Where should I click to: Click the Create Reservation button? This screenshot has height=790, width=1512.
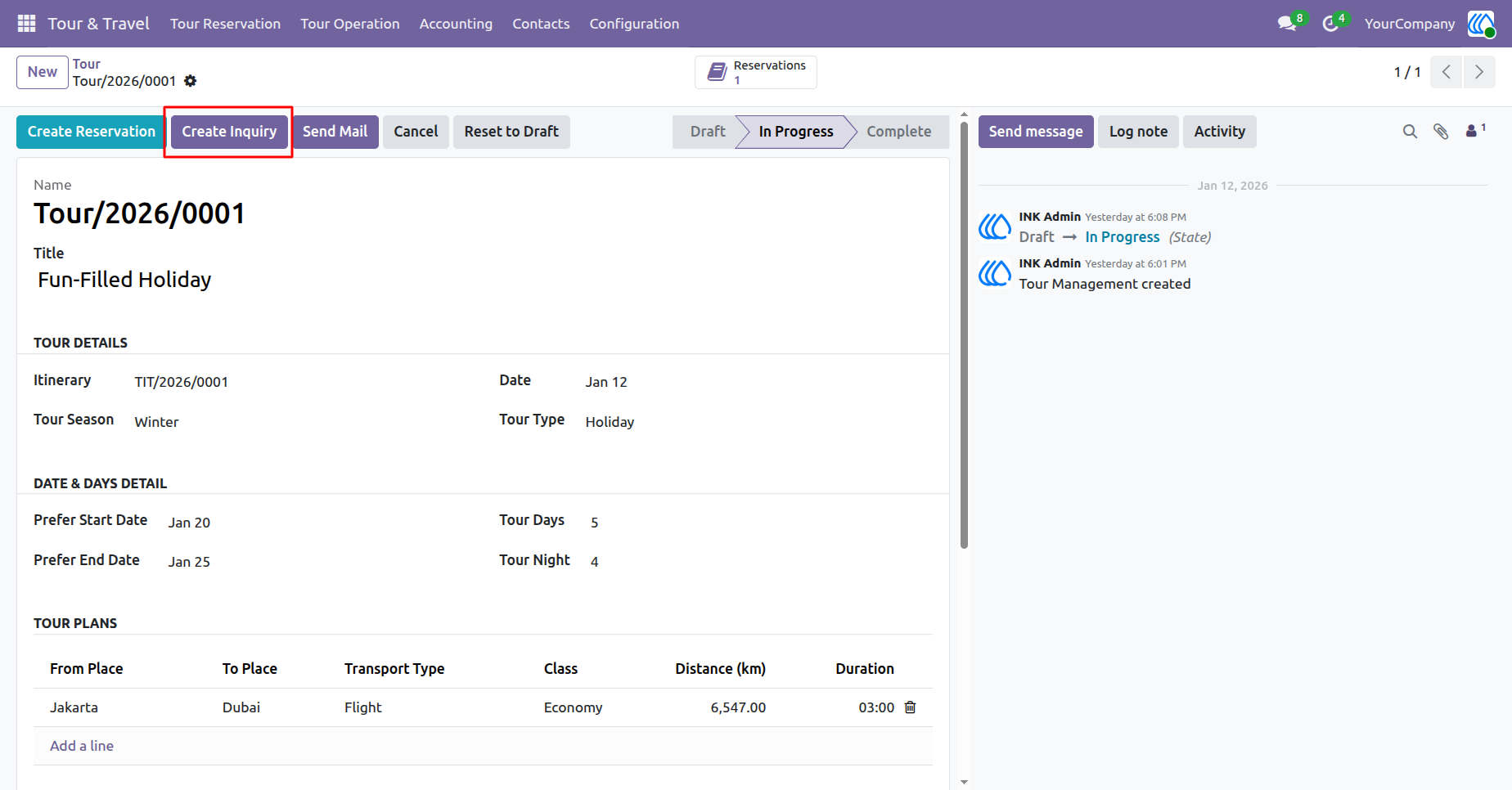pyautogui.click(x=92, y=132)
